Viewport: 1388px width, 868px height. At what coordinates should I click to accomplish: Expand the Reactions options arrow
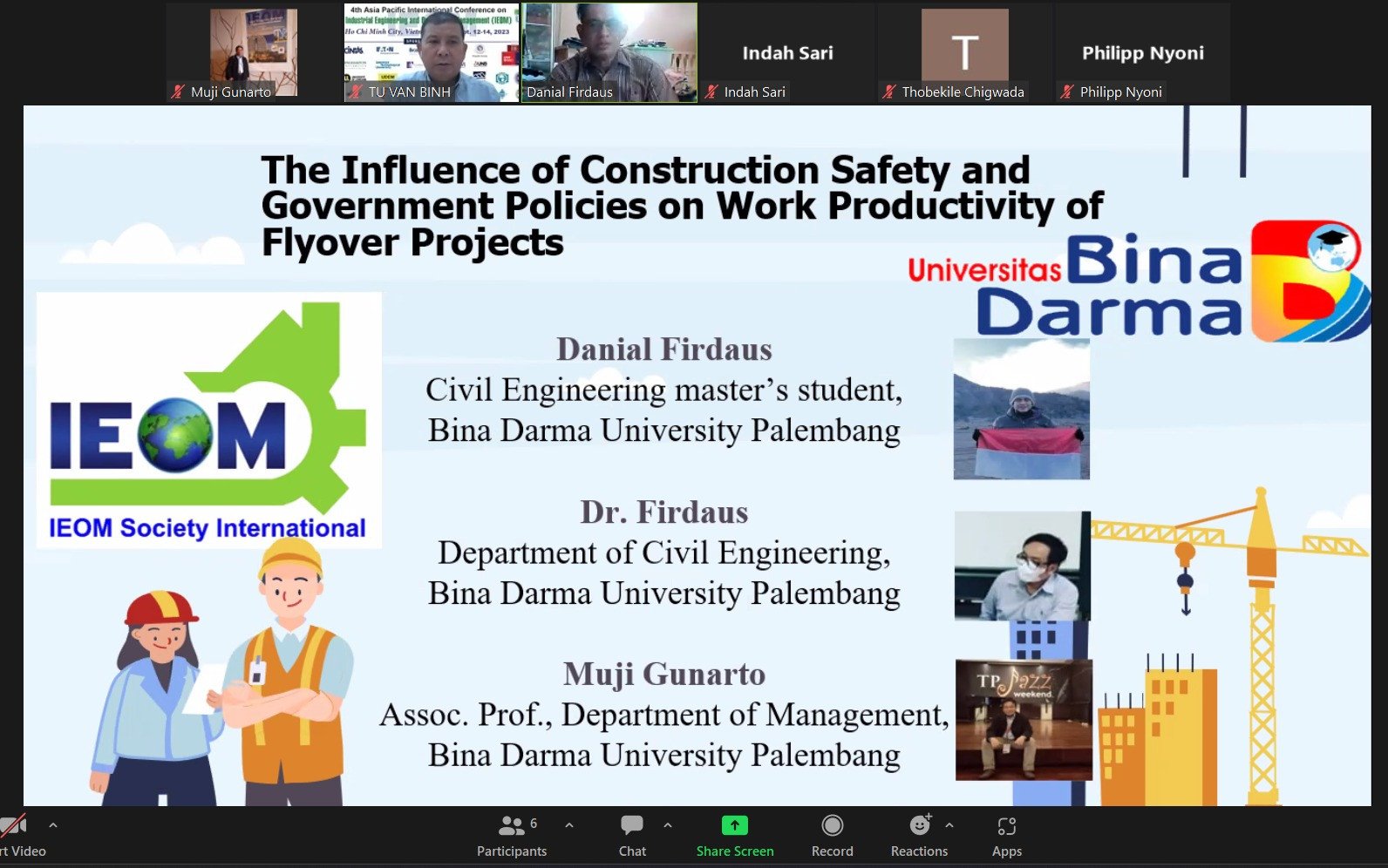click(x=949, y=824)
